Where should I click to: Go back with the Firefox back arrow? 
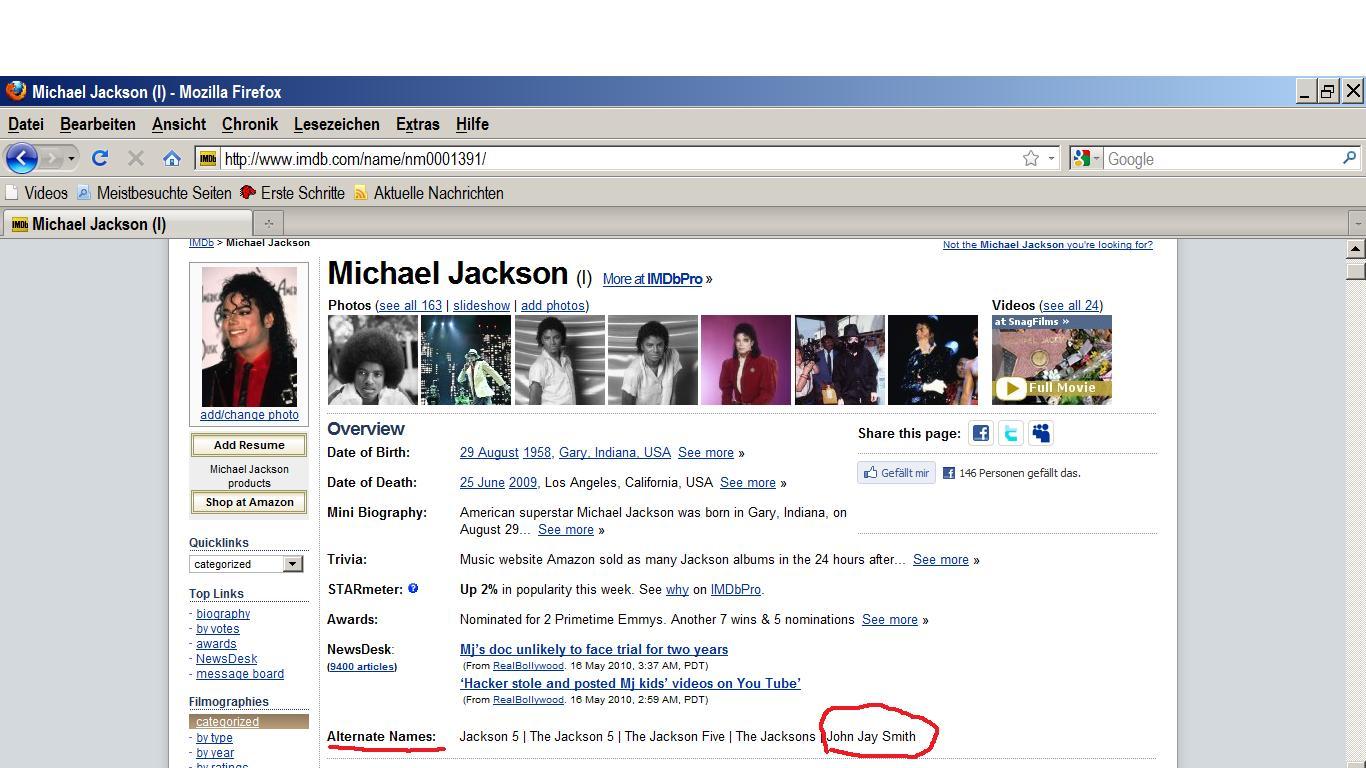[x=21, y=158]
